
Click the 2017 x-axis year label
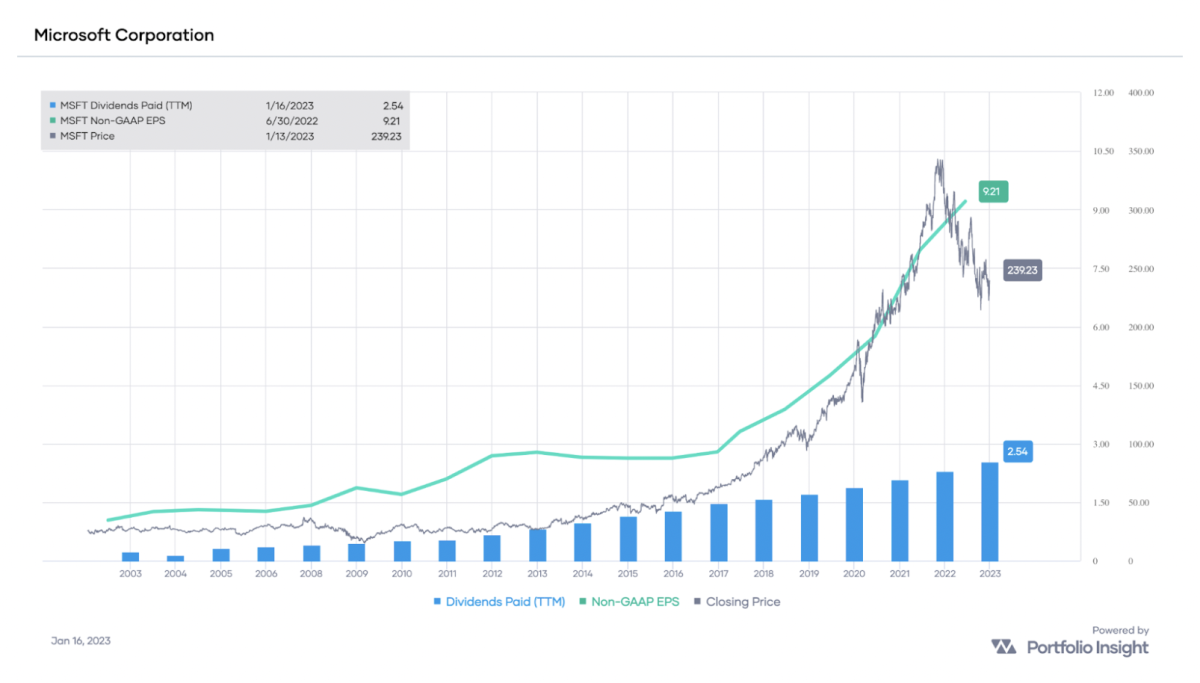click(718, 574)
